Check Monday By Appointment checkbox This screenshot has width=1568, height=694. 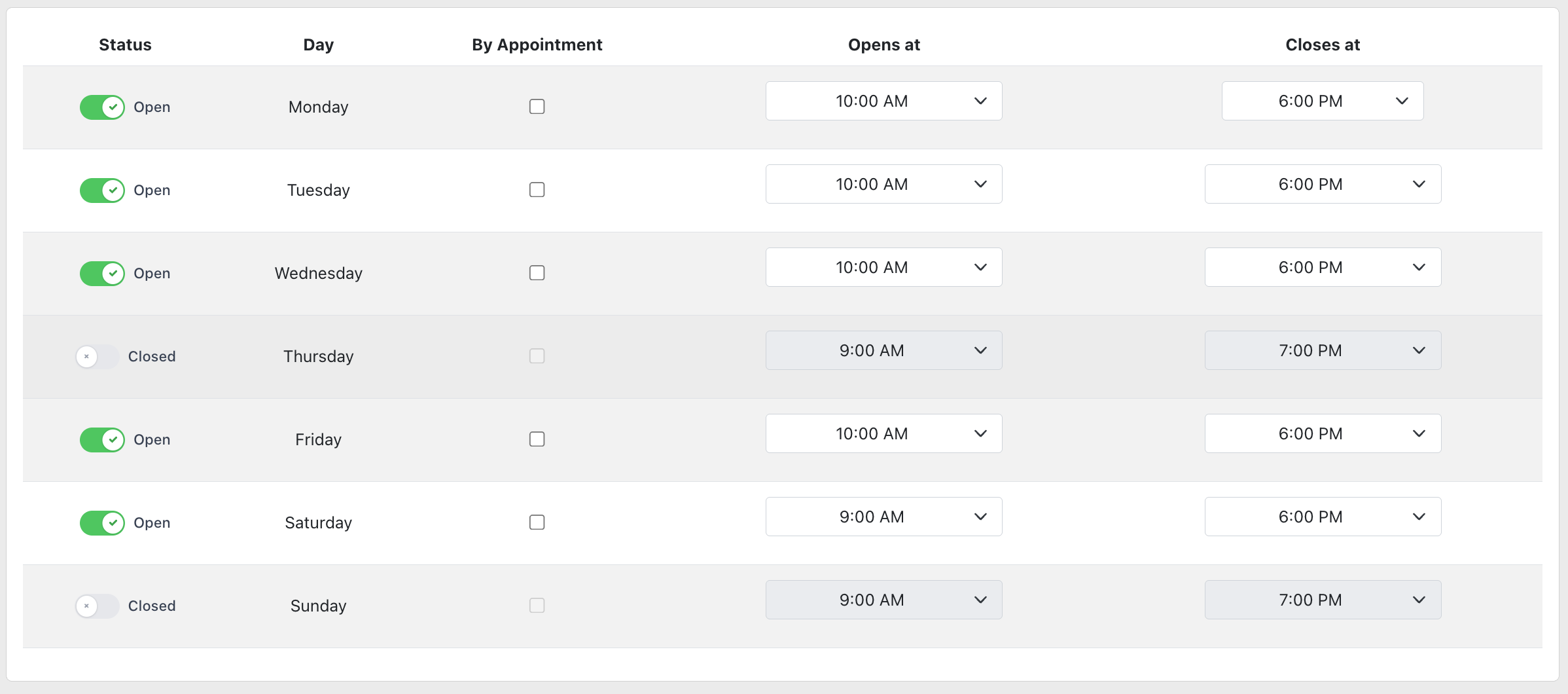click(537, 107)
